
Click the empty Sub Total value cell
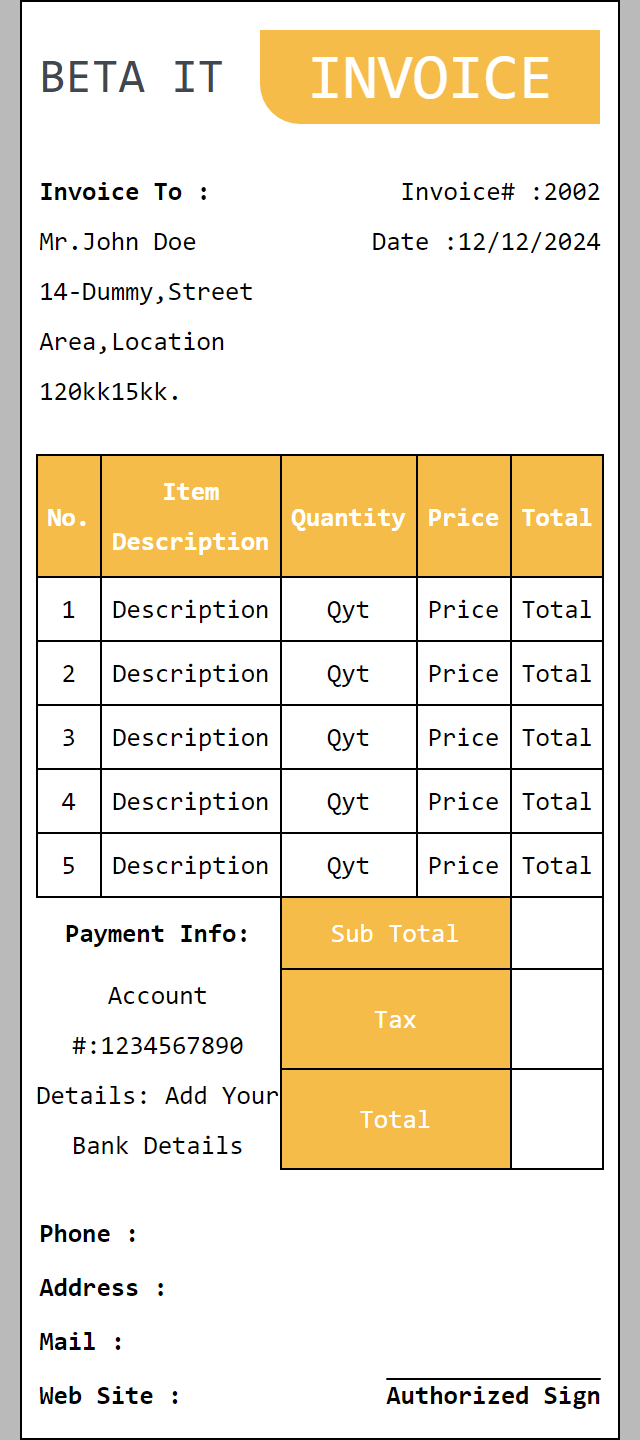(x=557, y=934)
